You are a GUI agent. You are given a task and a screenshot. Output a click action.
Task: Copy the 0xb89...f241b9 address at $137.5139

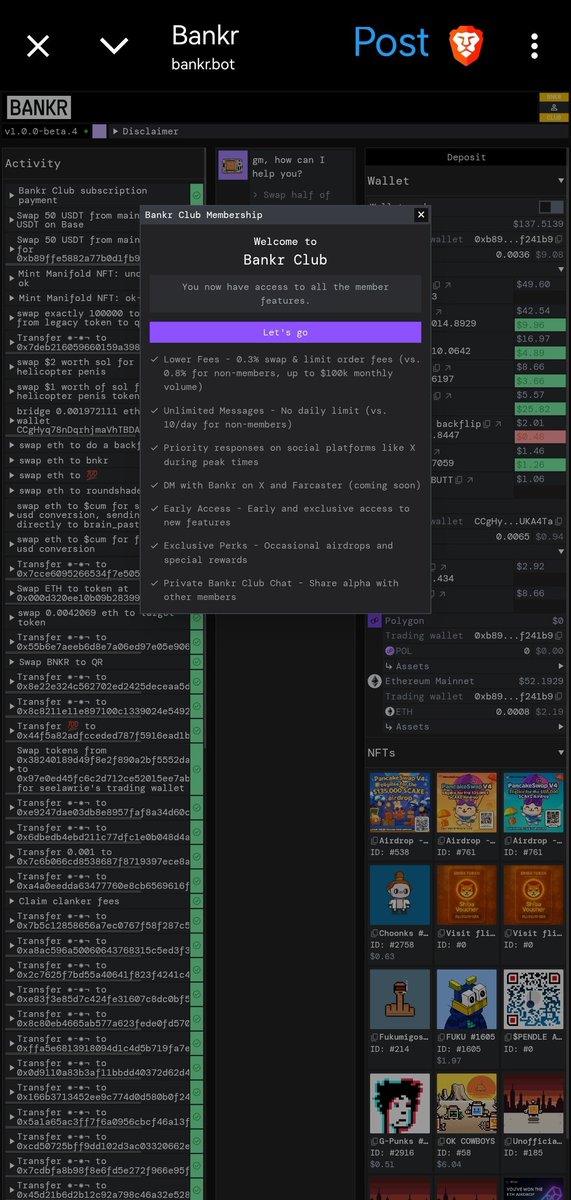(559, 241)
